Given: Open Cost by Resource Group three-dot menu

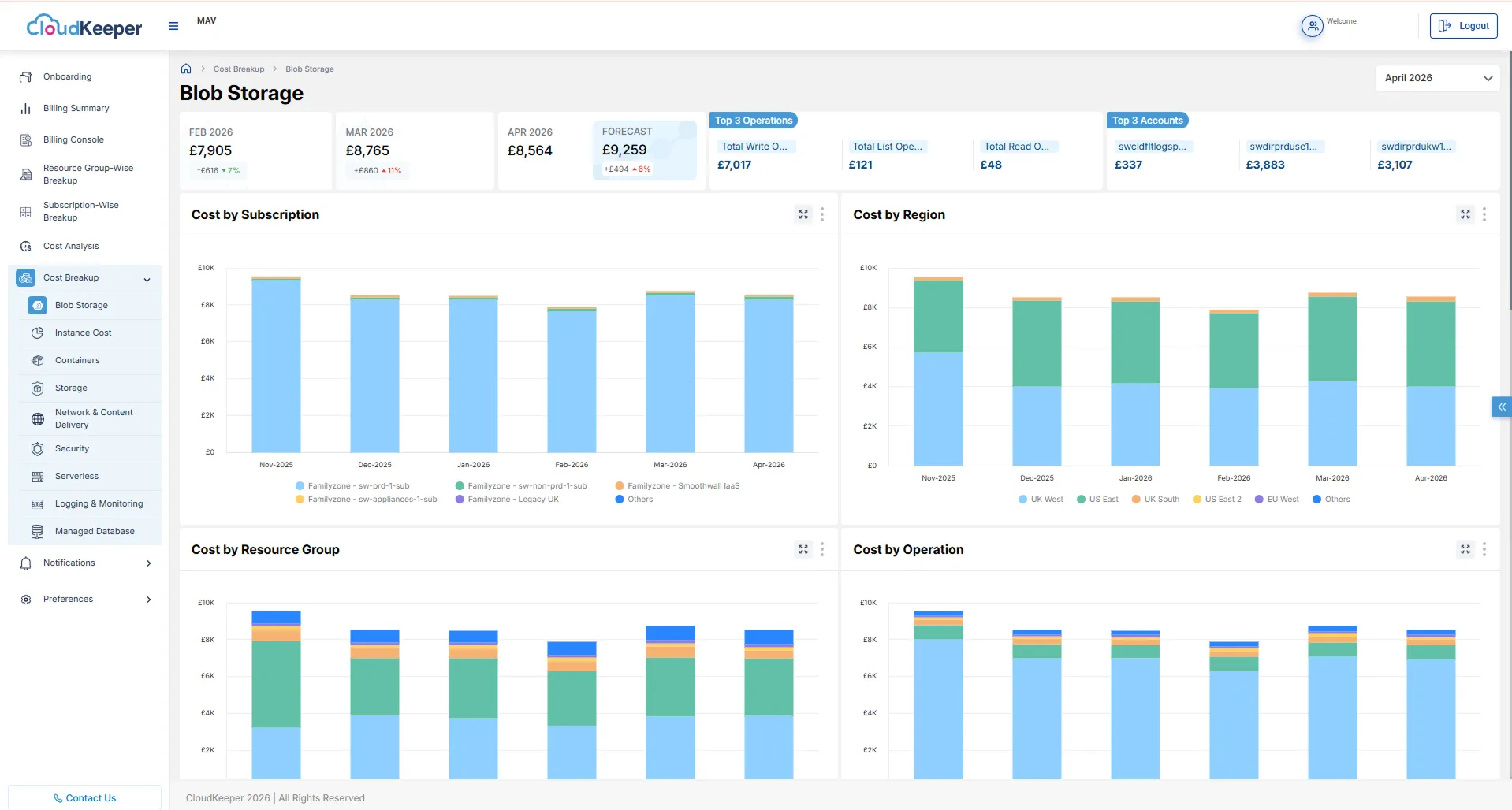Looking at the screenshot, I should tap(822, 549).
